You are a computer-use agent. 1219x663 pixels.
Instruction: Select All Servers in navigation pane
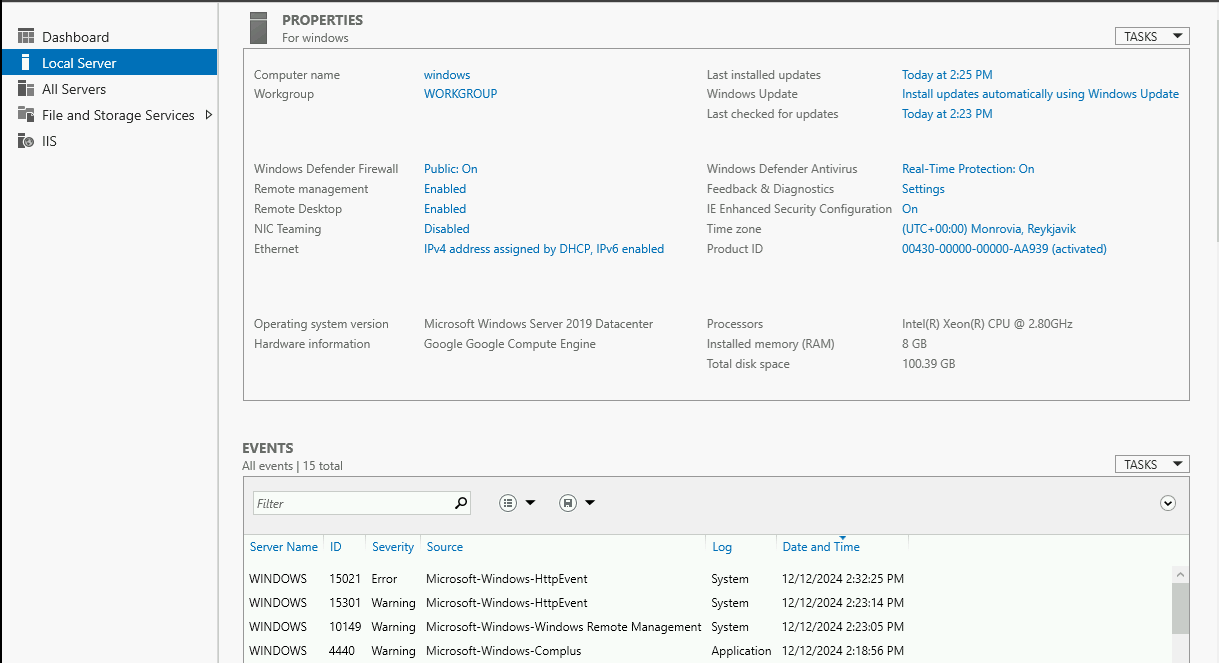pos(108,89)
